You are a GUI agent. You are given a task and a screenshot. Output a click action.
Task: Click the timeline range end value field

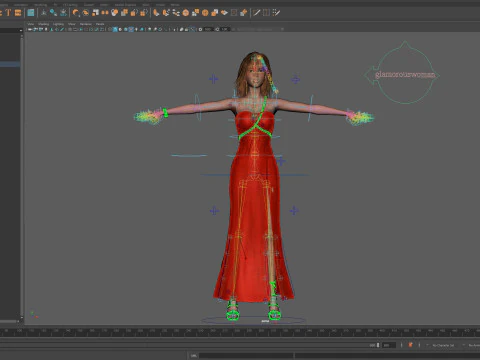(x=389, y=345)
